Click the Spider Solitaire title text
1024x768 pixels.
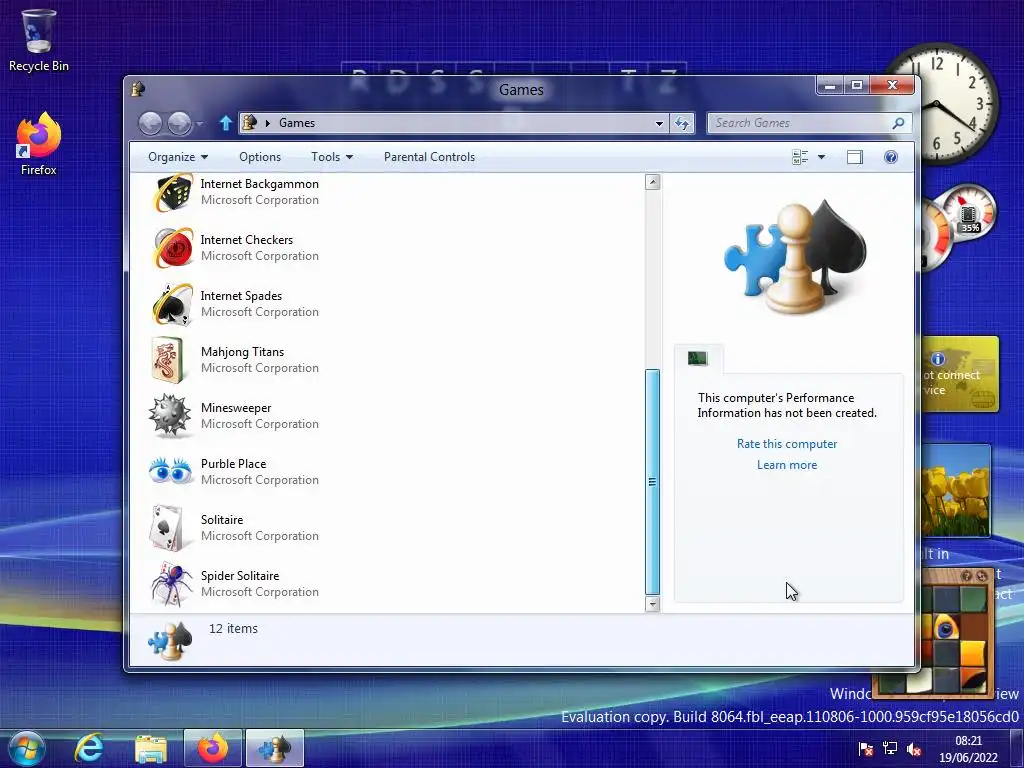click(240, 575)
